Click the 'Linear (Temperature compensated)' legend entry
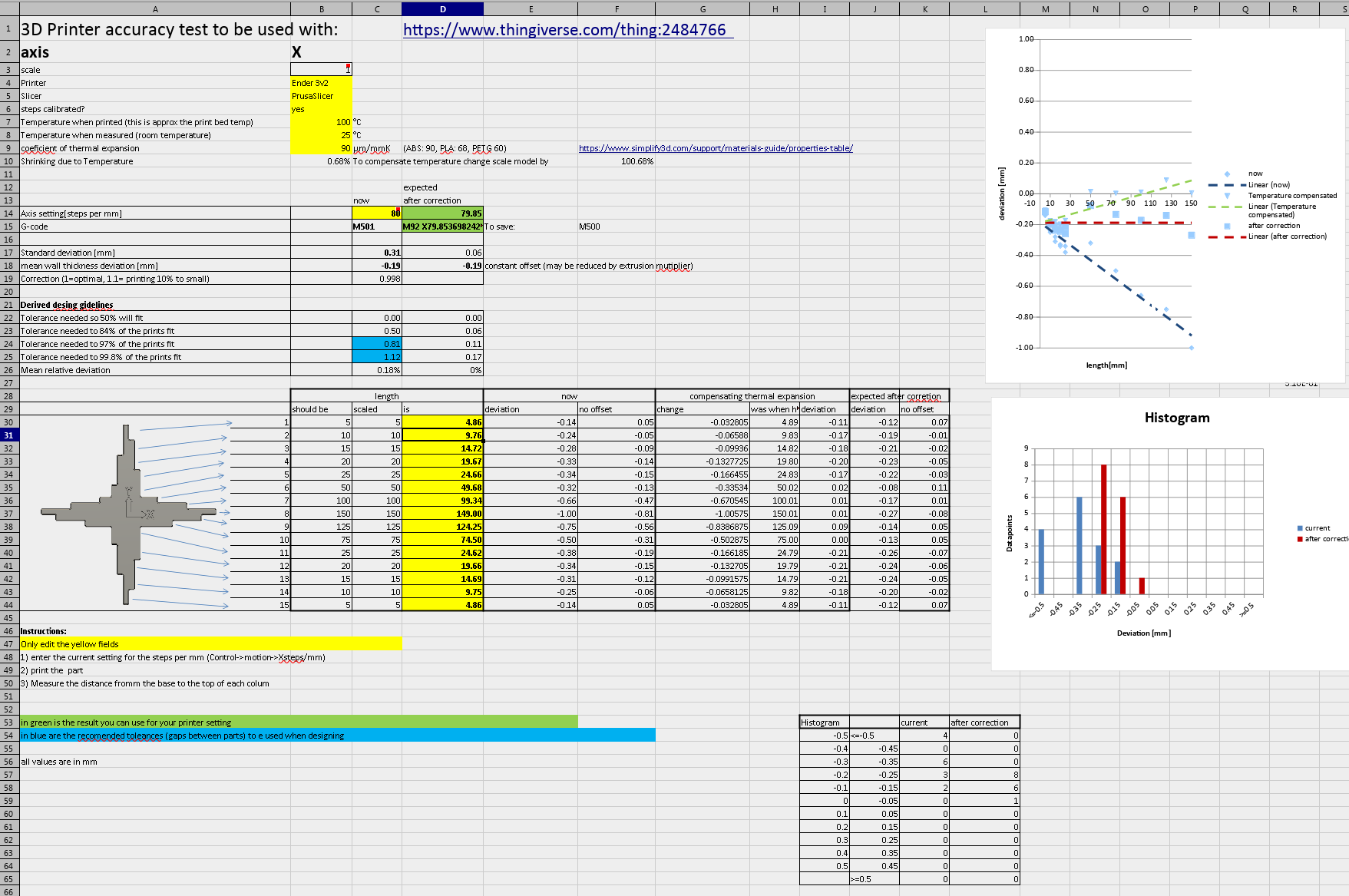This screenshot has height=896, width=1349. click(x=1281, y=210)
